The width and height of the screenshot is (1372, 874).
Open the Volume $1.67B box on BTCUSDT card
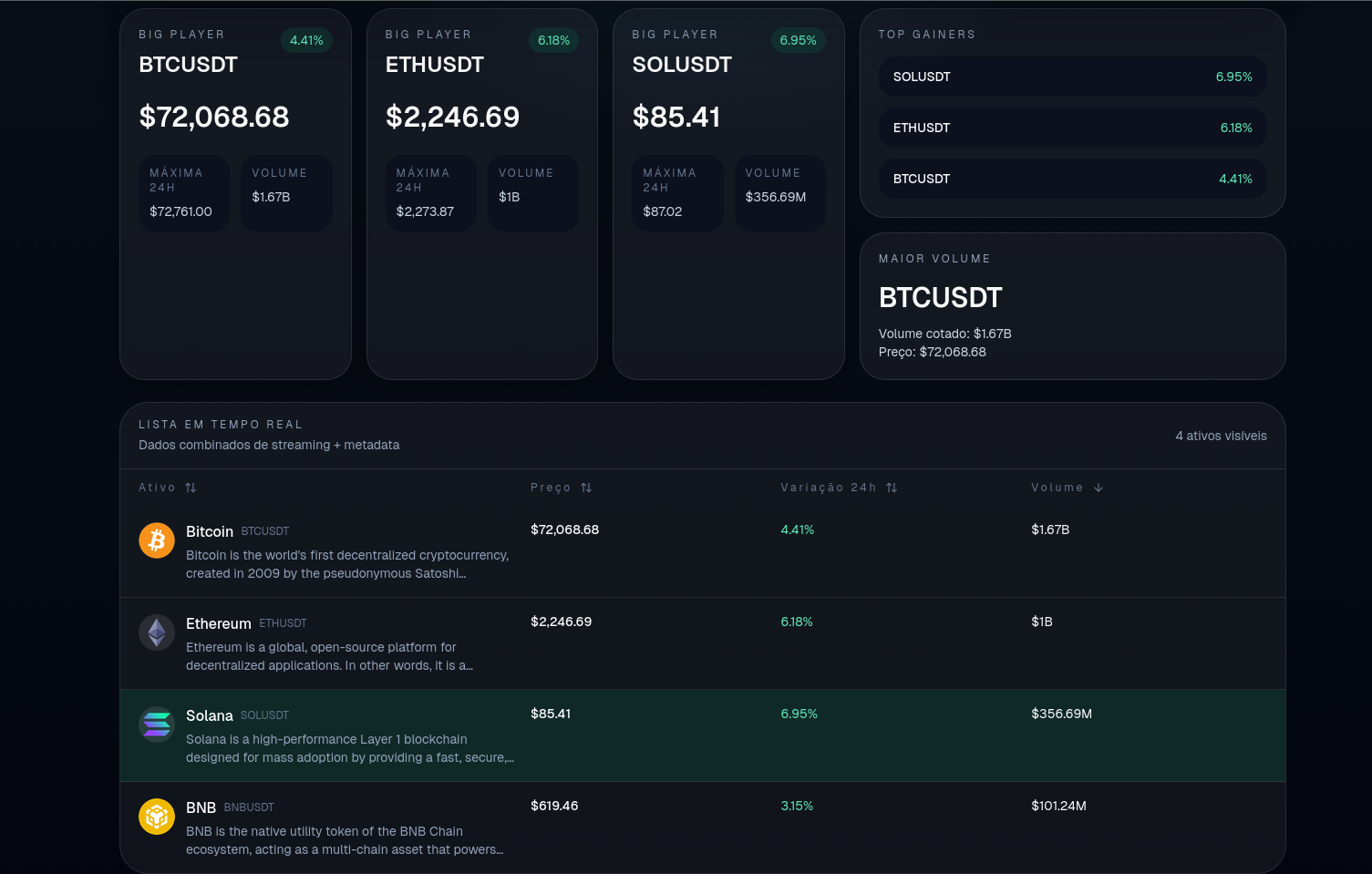286,192
